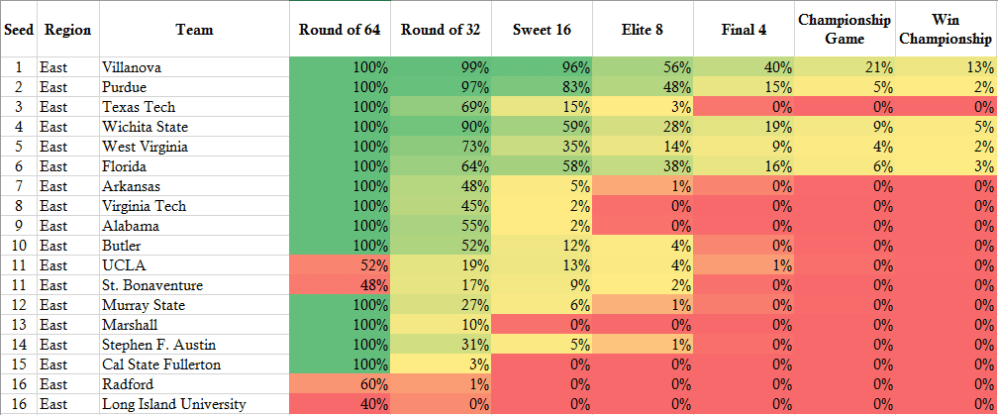The height and width of the screenshot is (415, 998).
Task: Select the Sweet 16 column header
Action: pos(541,30)
